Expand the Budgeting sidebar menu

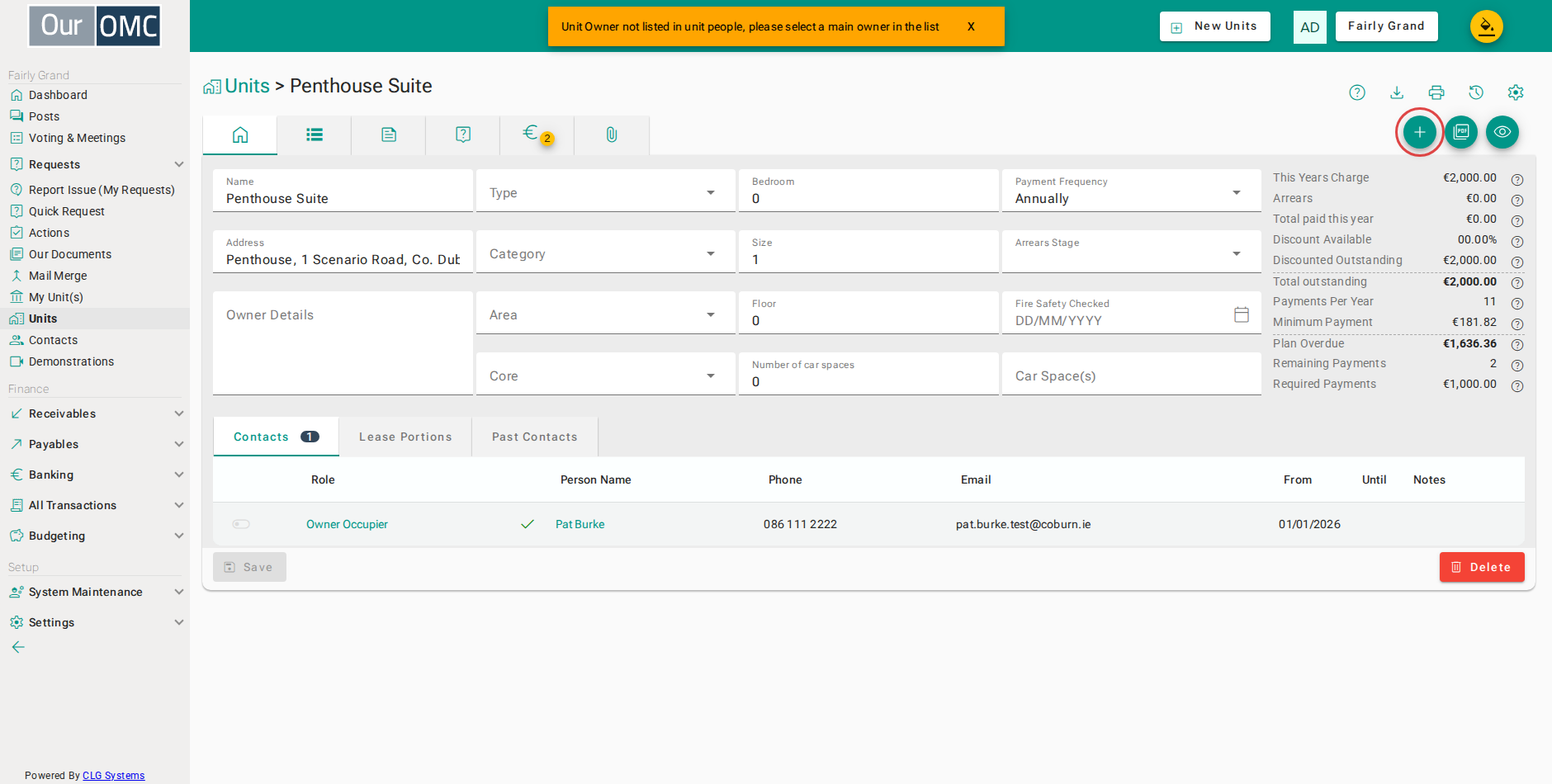(x=95, y=536)
